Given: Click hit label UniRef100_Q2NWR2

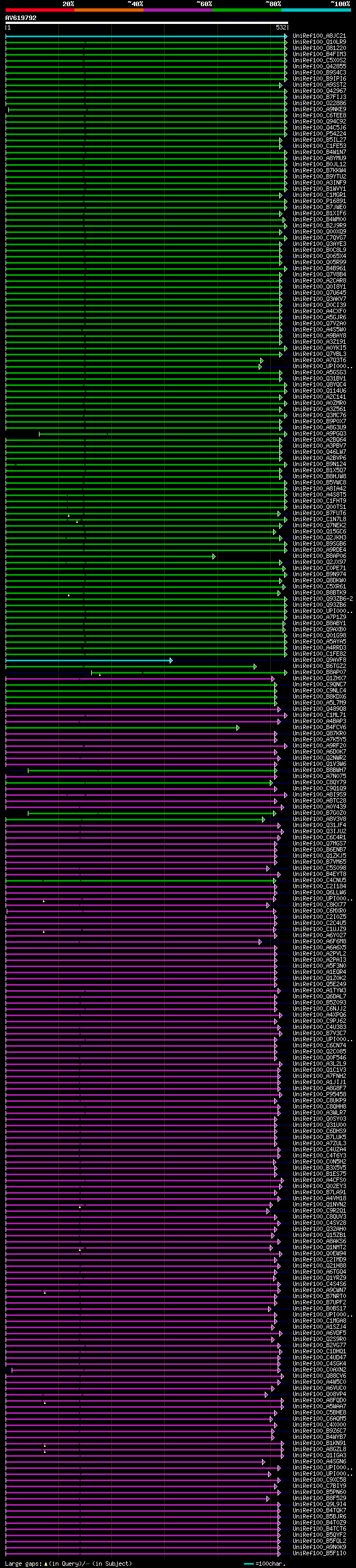Looking at the screenshot, I should tap(319, 759).
